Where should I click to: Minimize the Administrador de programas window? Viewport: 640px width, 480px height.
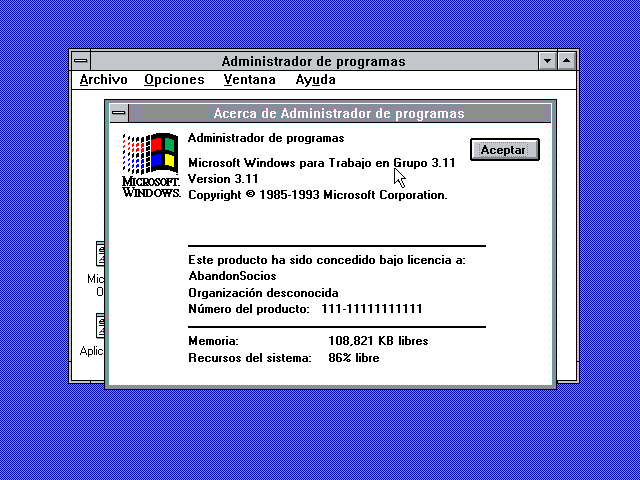(547, 61)
